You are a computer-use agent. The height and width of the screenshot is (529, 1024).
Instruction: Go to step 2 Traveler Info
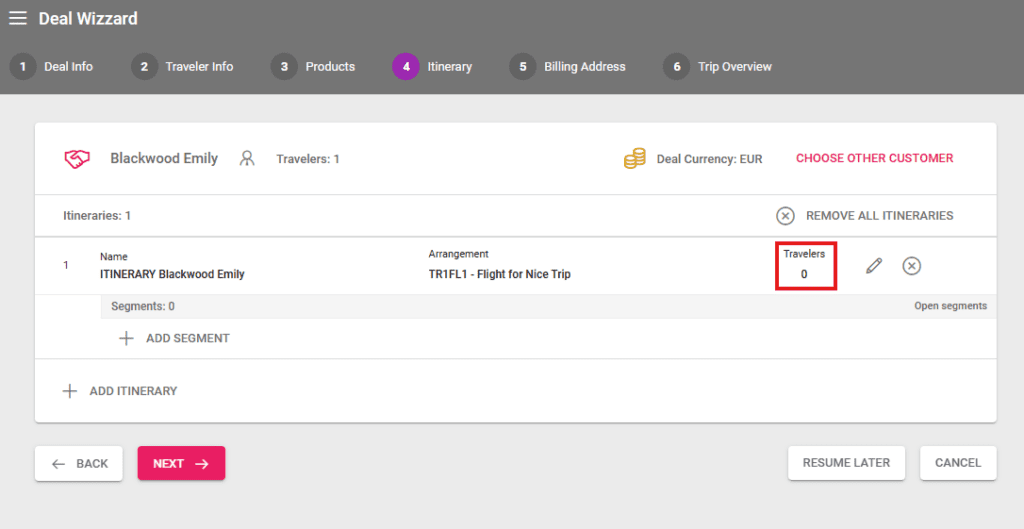pos(184,67)
